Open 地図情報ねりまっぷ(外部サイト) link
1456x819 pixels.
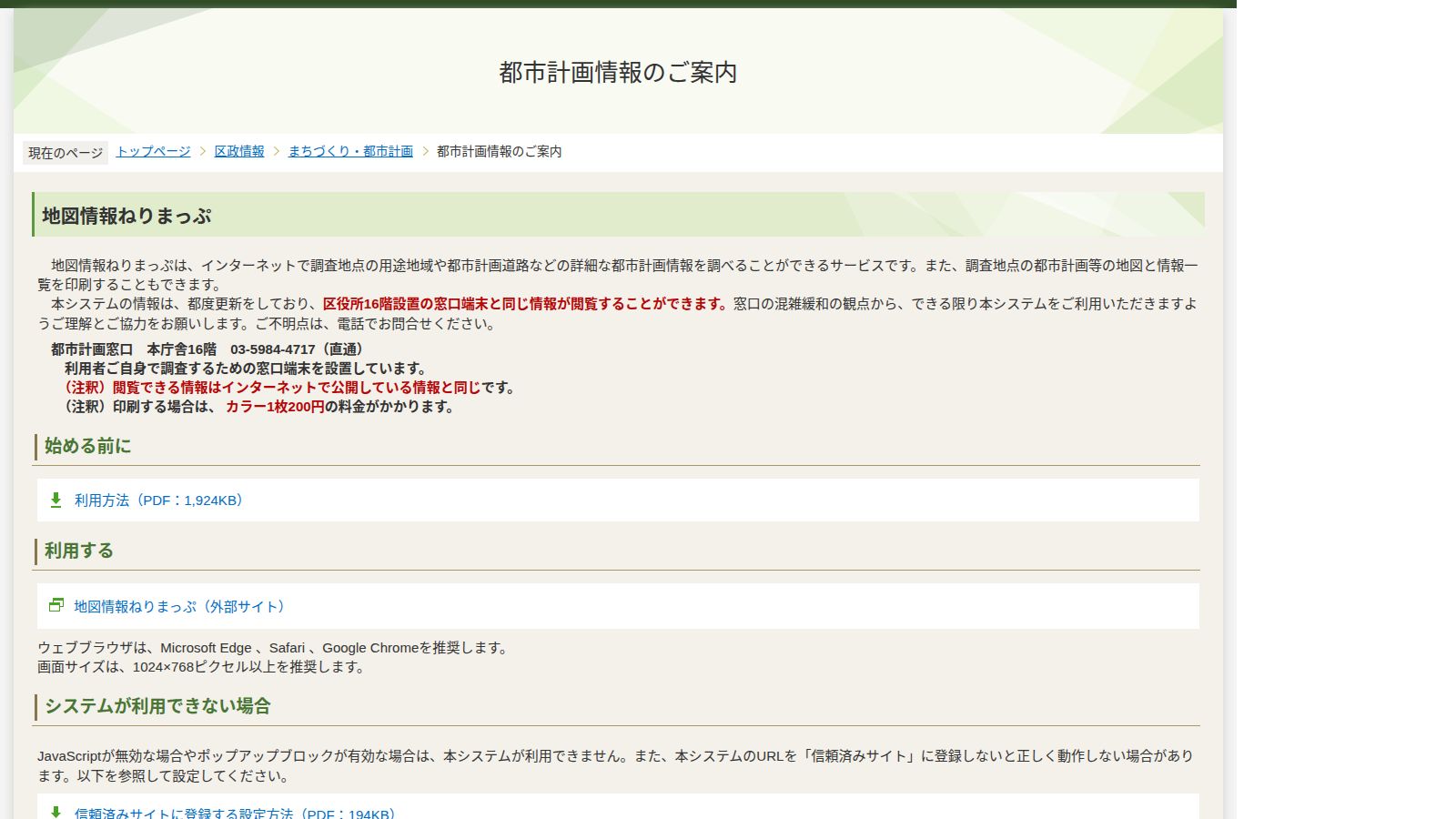point(182,606)
